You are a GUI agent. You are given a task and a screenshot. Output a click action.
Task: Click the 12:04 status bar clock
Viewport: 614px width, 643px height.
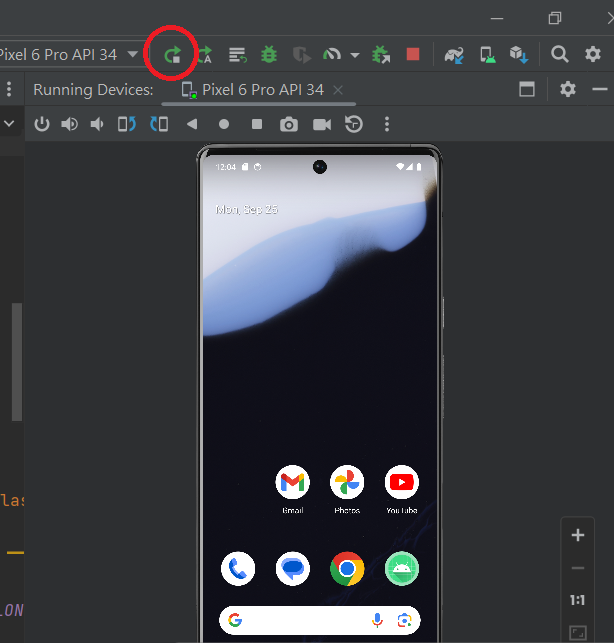pos(226,167)
